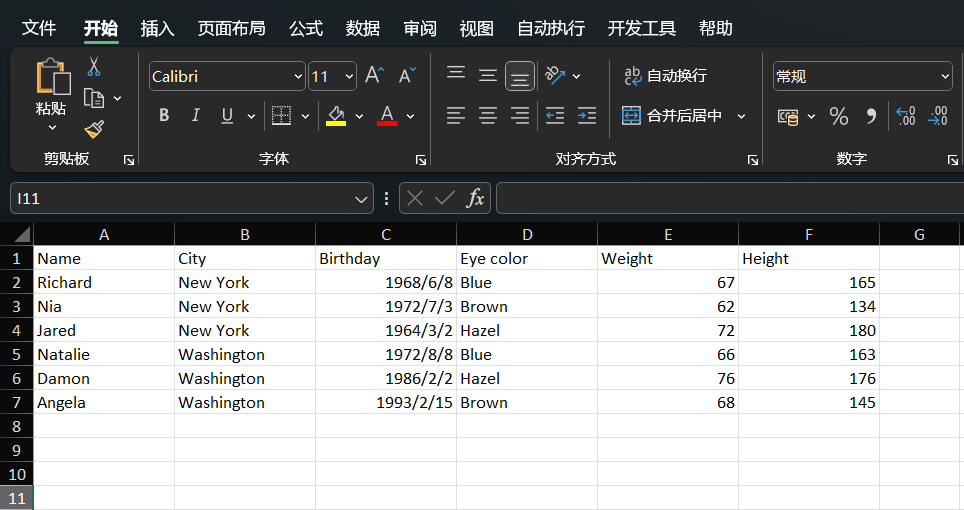964x510 pixels.
Task: Decrease font size with smaller A icon
Action: coord(407,76)
